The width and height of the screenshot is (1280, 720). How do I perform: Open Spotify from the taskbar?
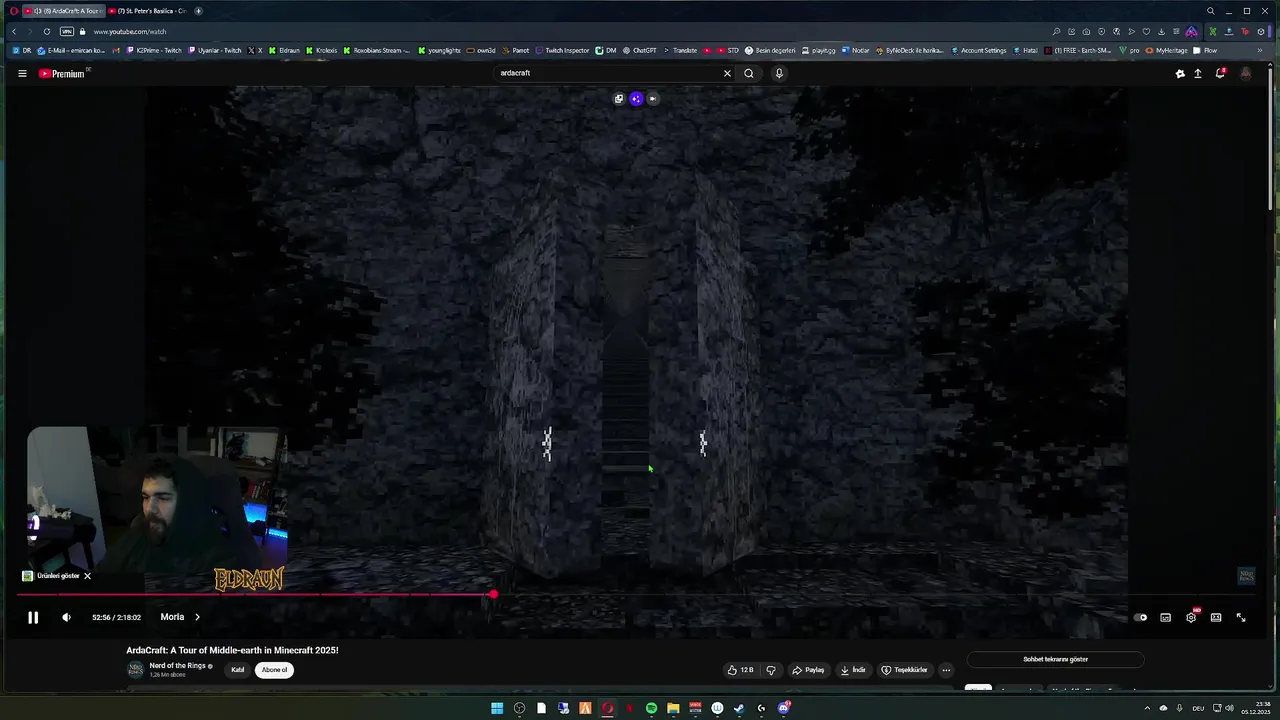[x=651, y=708]
